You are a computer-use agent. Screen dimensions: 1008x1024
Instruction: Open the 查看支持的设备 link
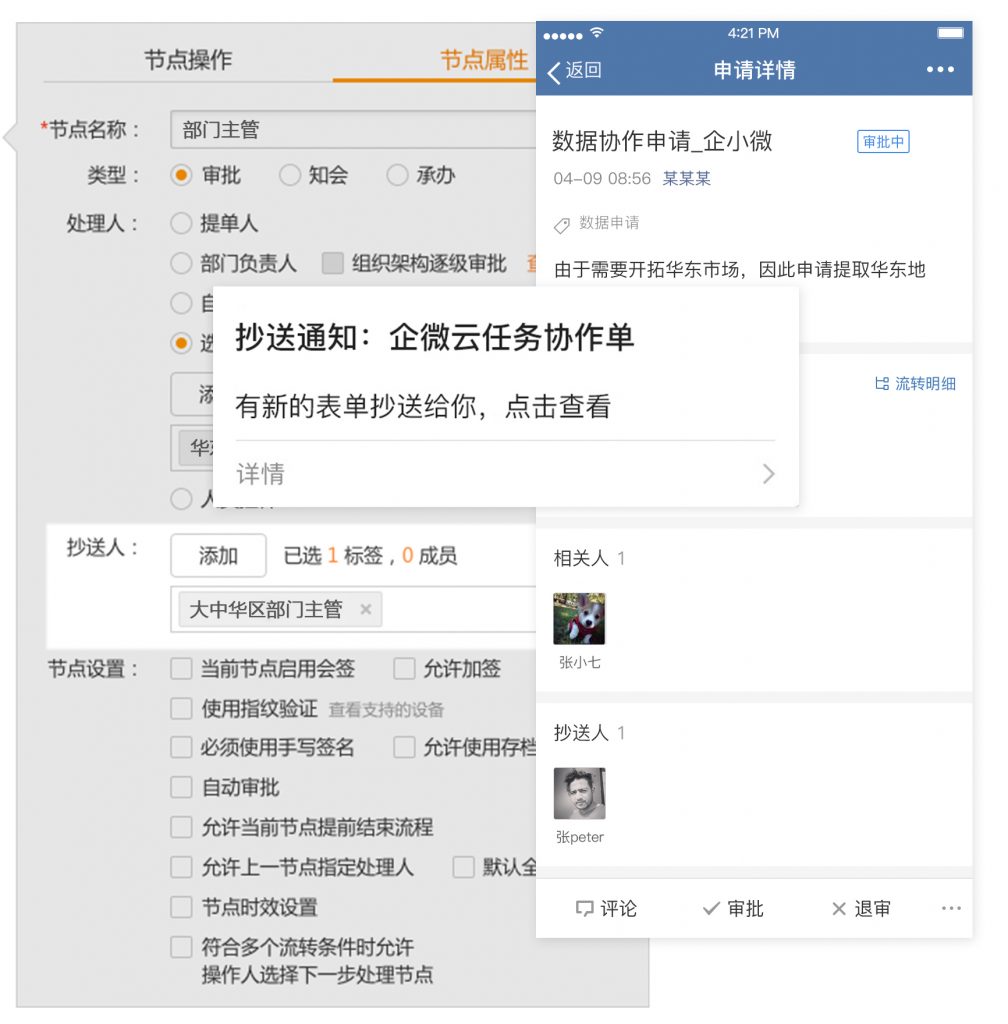tap(386, 709)
